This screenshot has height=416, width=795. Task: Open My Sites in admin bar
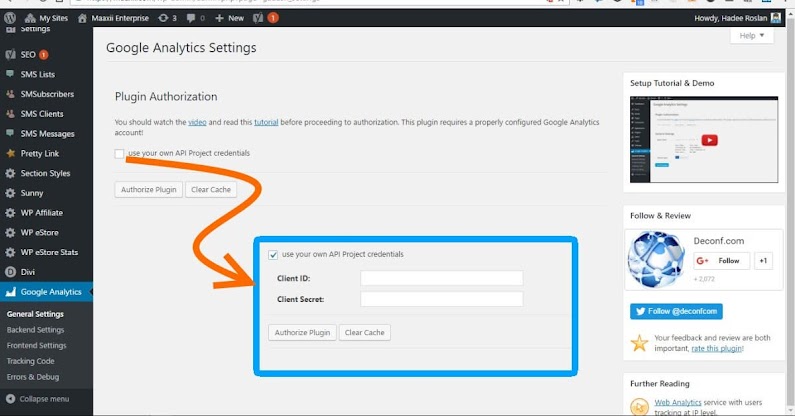click(x=46, y=18)
